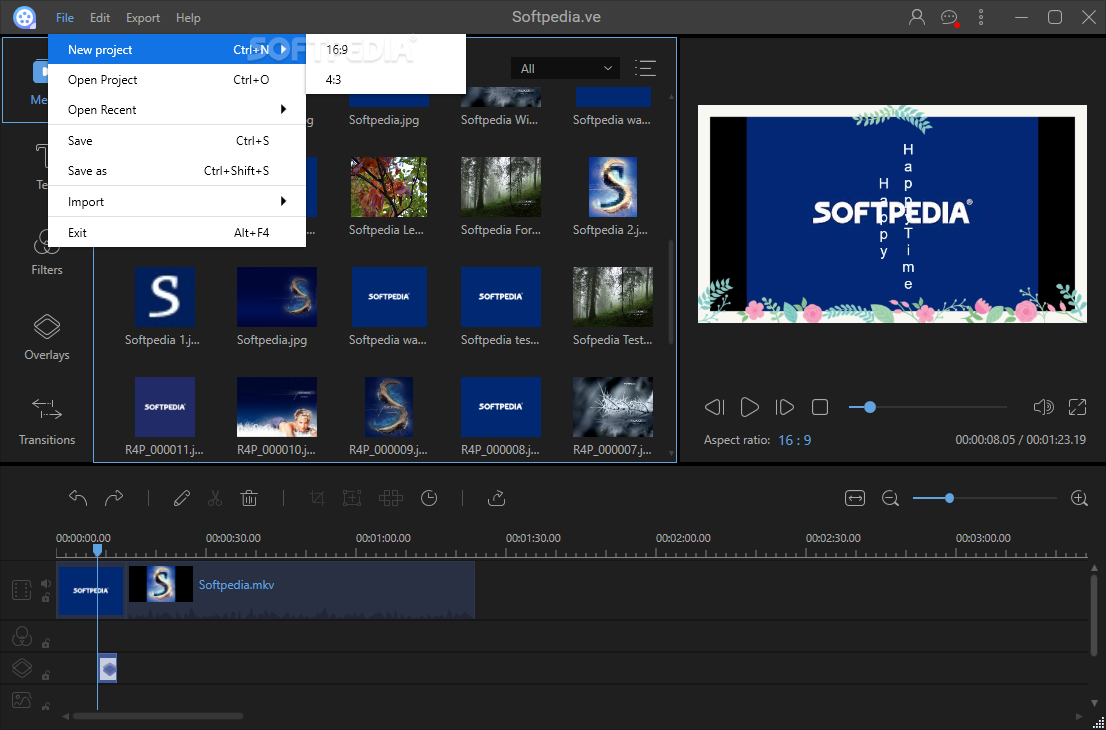This screenshot has height=730, width=1106.
Task: Click the filter track circles icon
Action: 22,636
